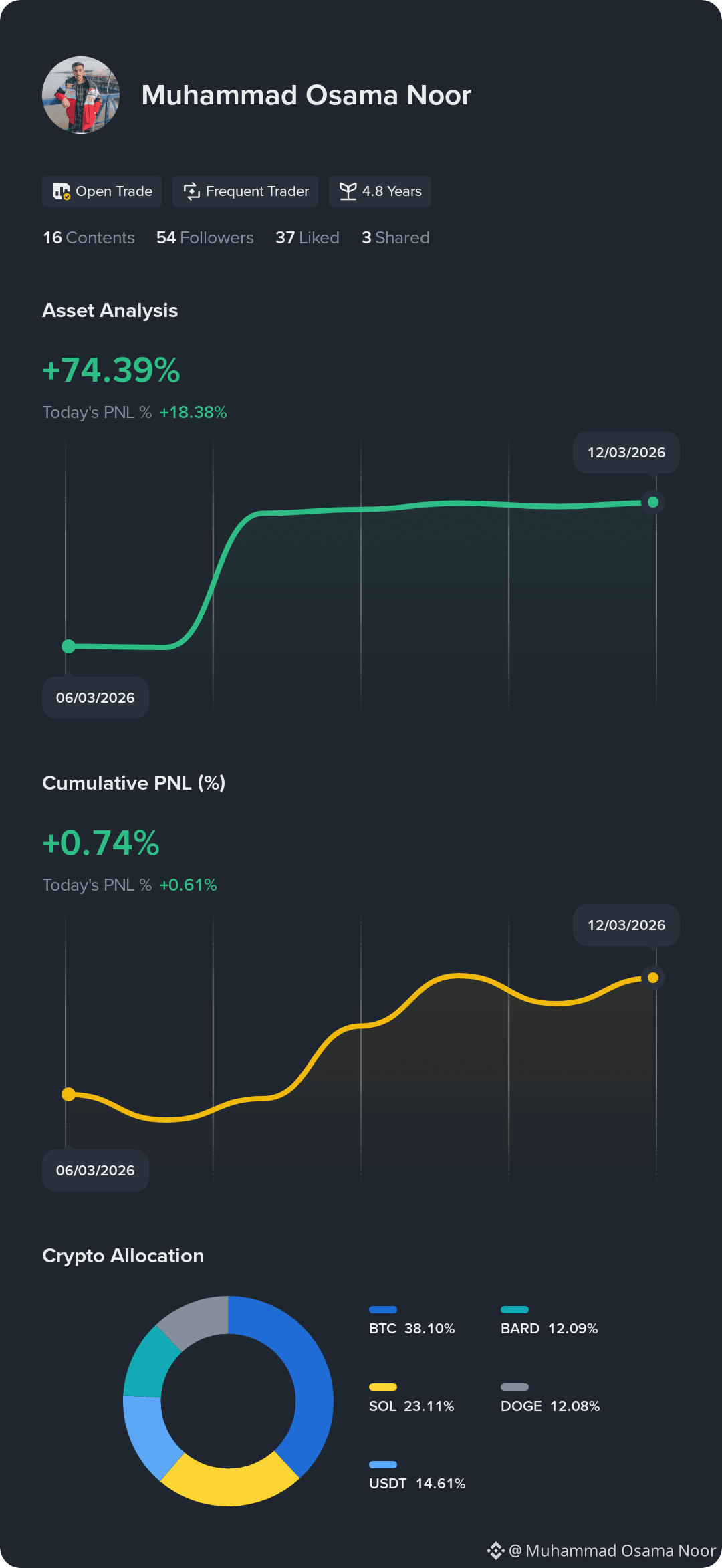Select the BARD teal legend swatch

515,1309
